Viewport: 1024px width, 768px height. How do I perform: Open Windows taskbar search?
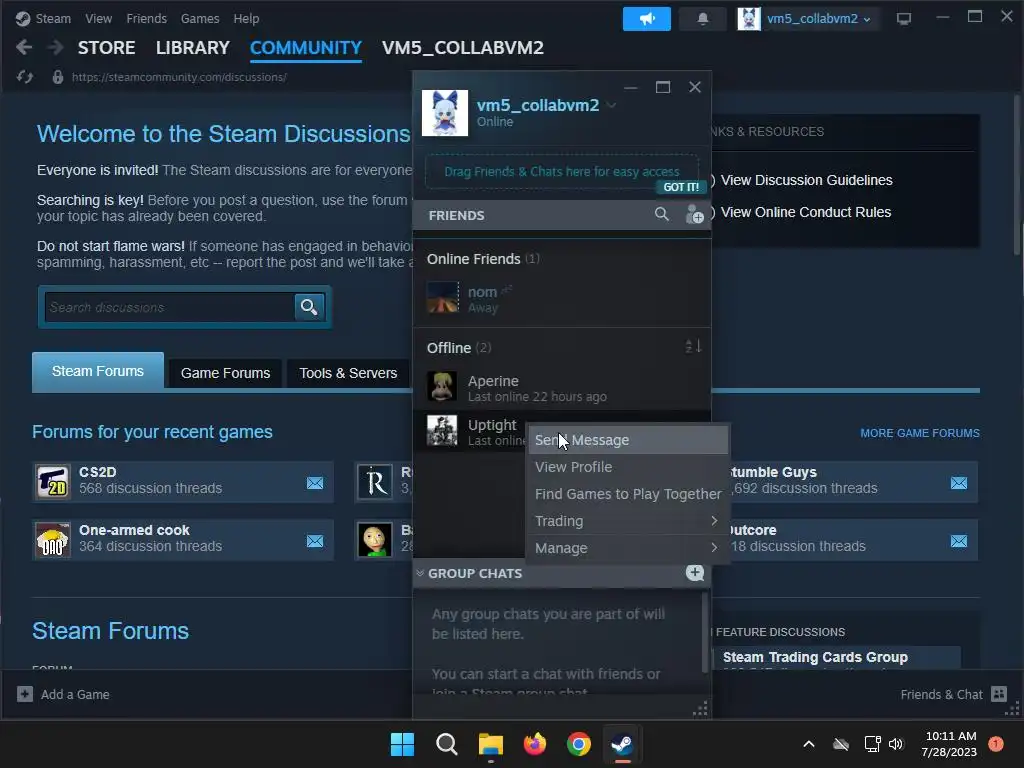(x=447, y=744)
